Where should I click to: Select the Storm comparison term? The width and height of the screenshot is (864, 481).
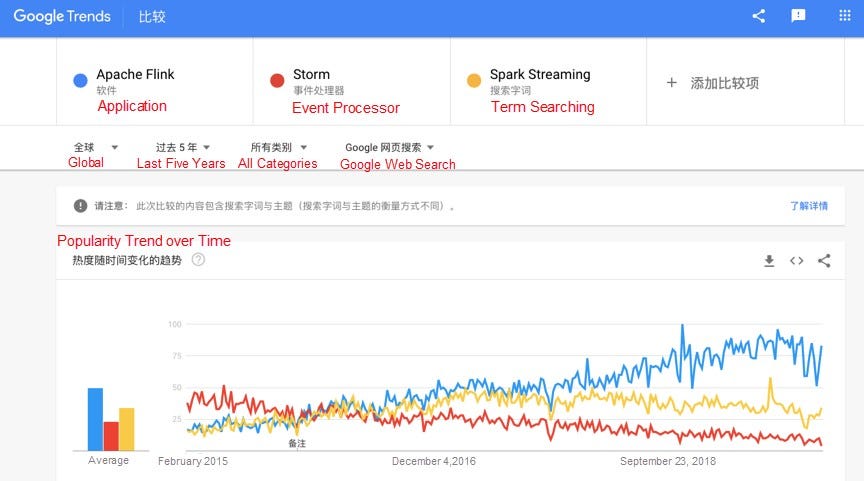pos(311,75)
